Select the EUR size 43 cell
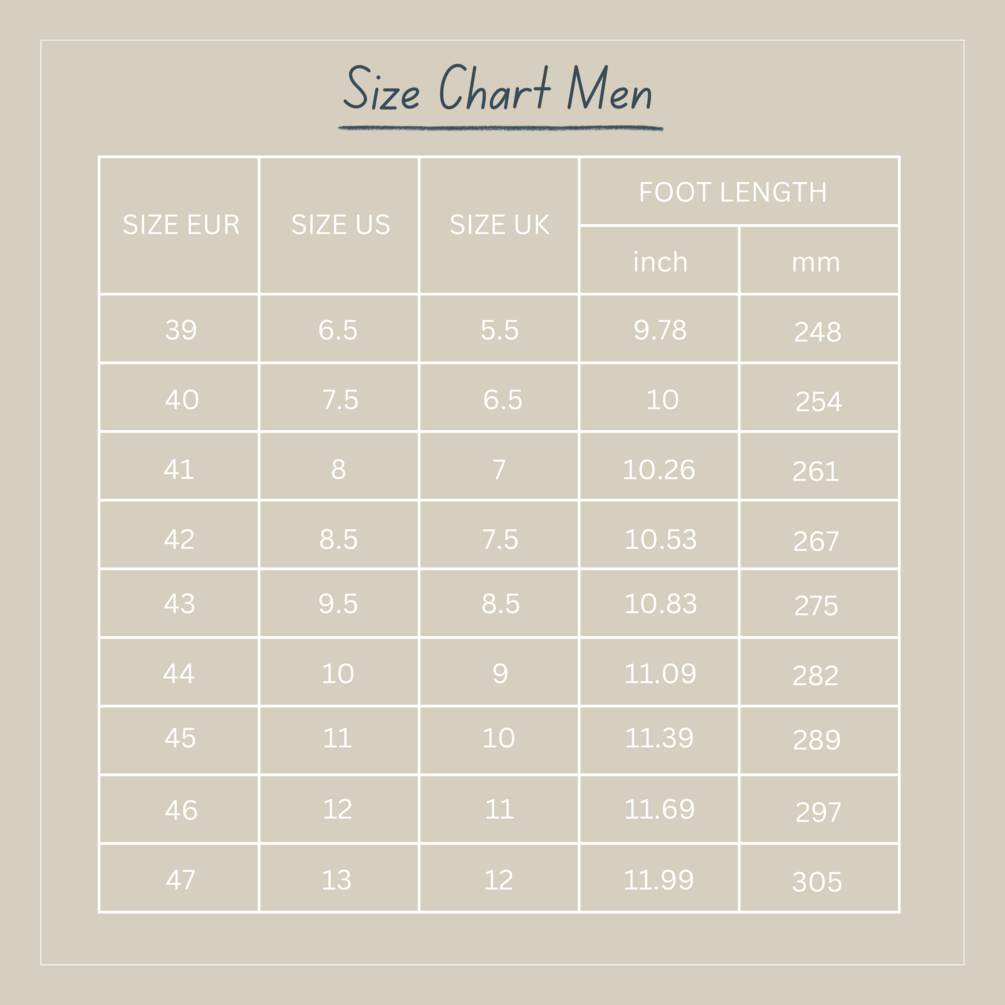1005x1005 pixels. [x=180, y=603]
